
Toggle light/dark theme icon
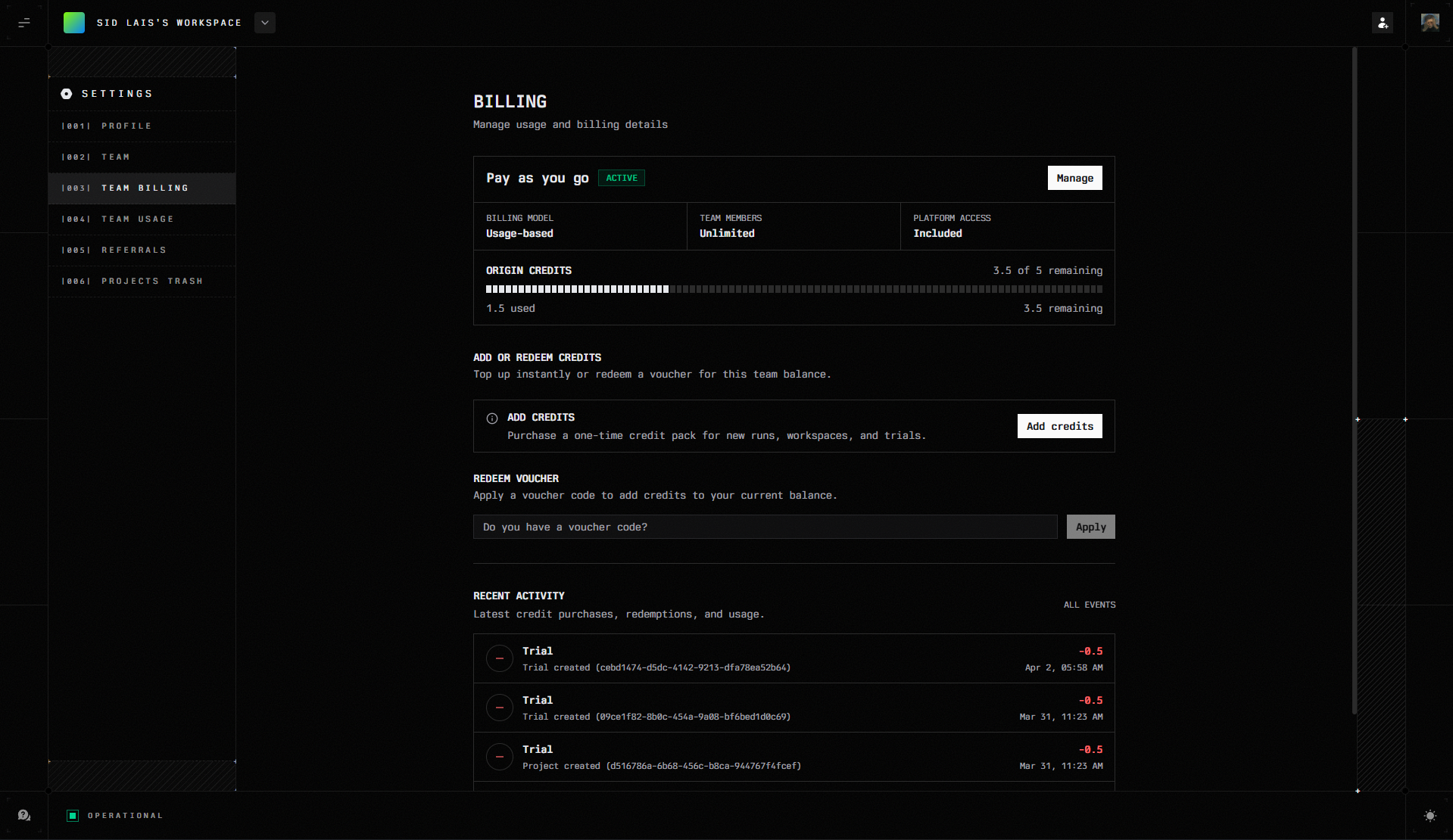pos(1430,815)
